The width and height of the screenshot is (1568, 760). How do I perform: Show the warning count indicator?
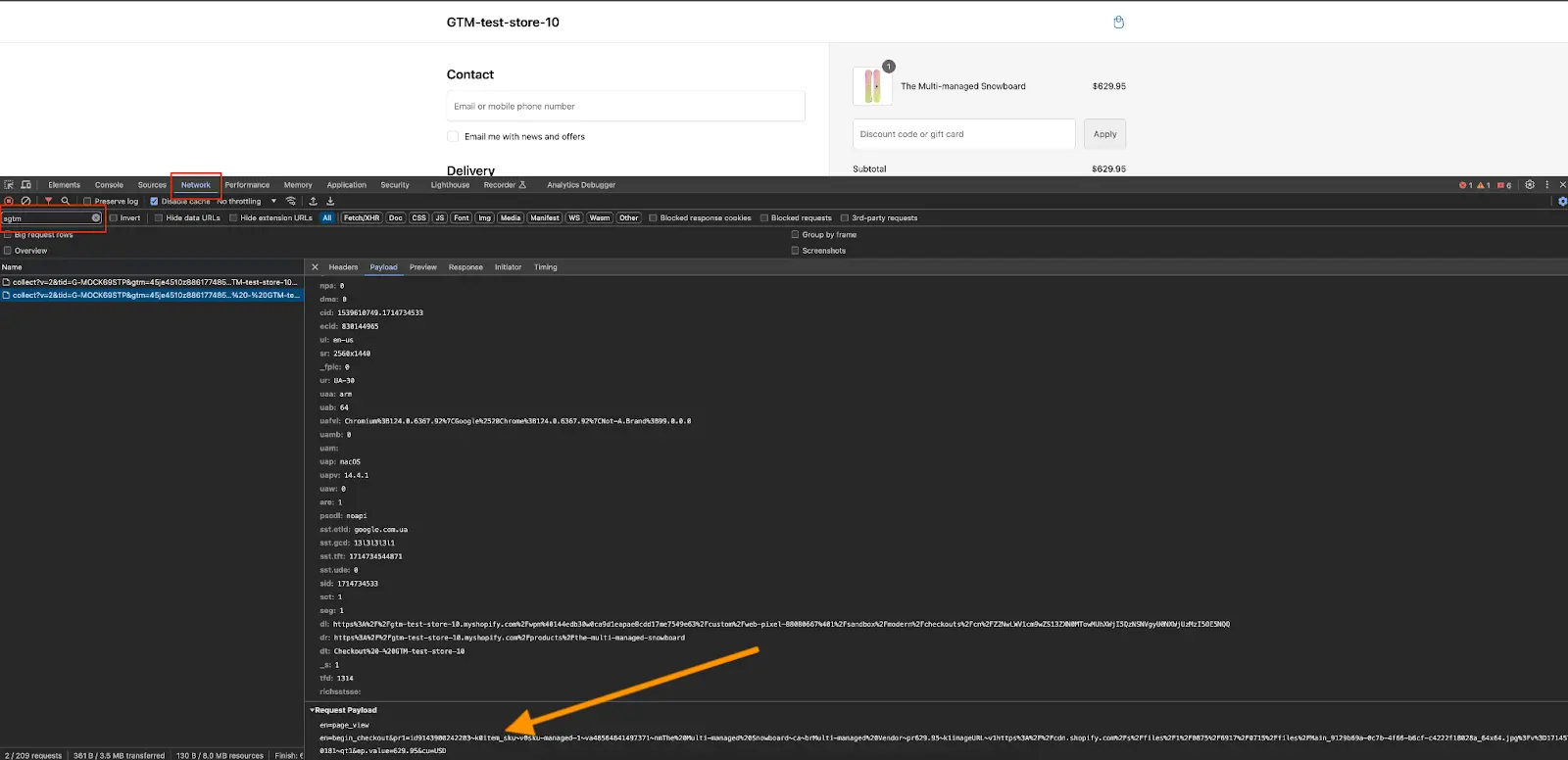[1484, 185]
